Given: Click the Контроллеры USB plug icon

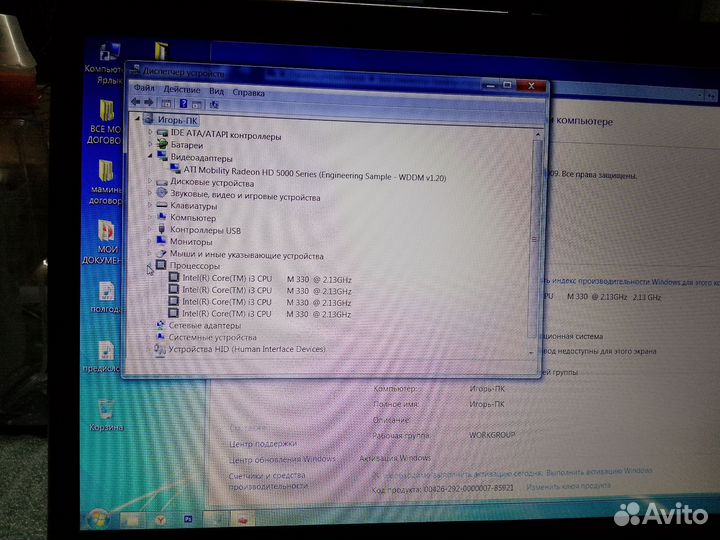Looking at the screenshot, I should (x=161, y=229).
